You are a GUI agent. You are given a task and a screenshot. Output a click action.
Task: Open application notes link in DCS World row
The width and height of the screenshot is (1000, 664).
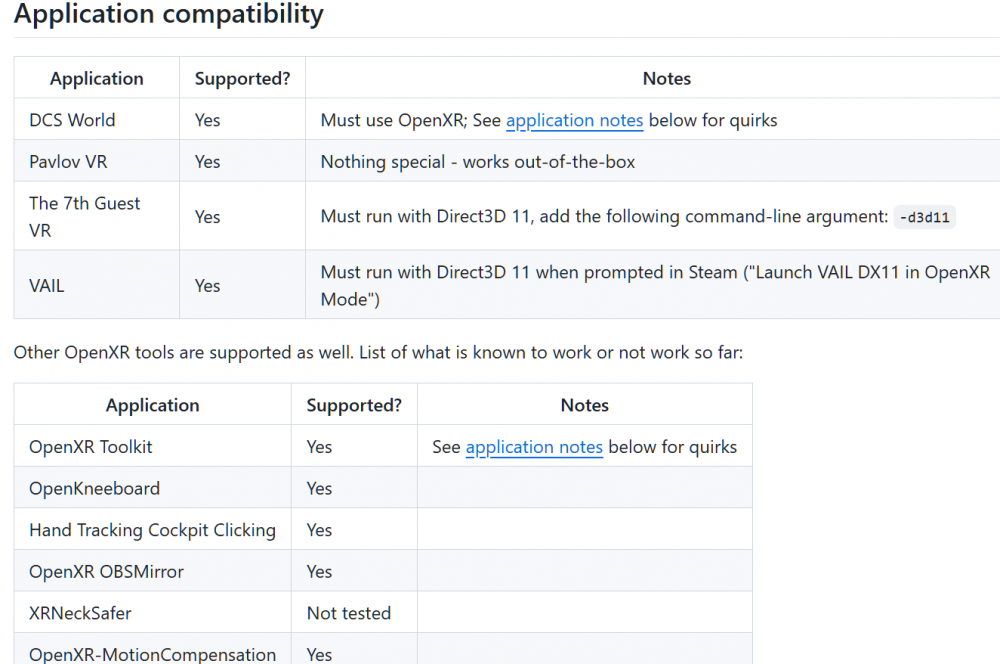[574, 120]
